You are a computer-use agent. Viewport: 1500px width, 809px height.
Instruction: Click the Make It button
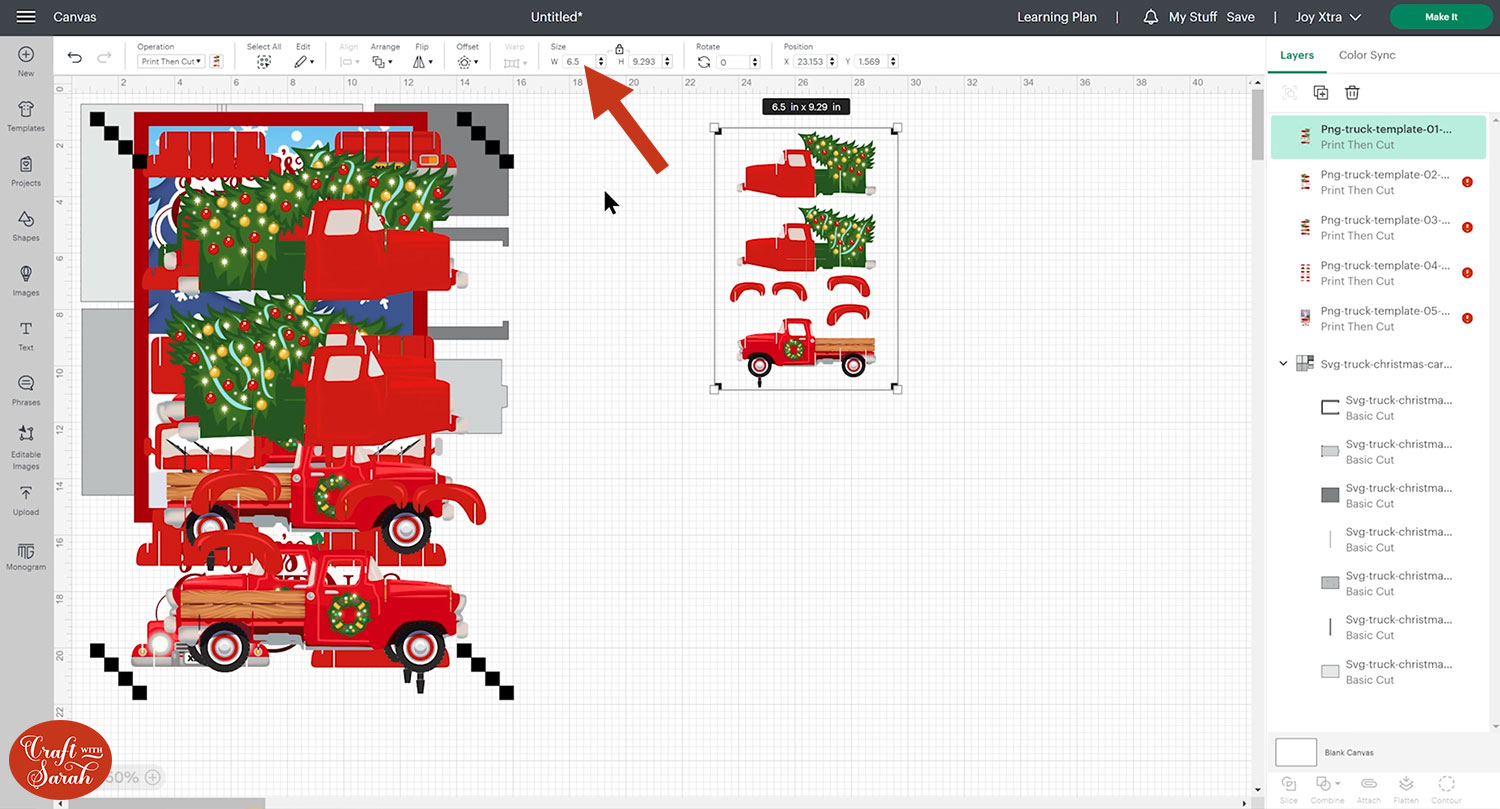click(1441, 17)
